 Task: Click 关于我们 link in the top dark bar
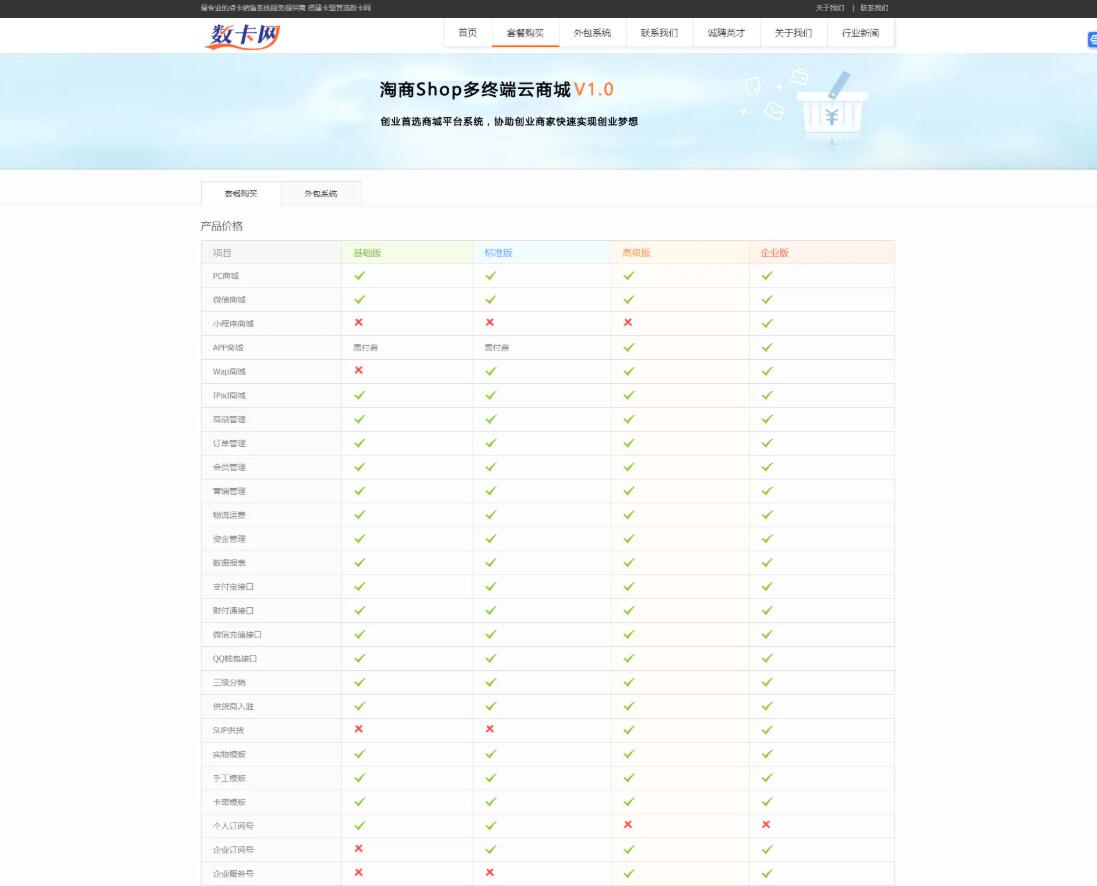pos(829,8)
